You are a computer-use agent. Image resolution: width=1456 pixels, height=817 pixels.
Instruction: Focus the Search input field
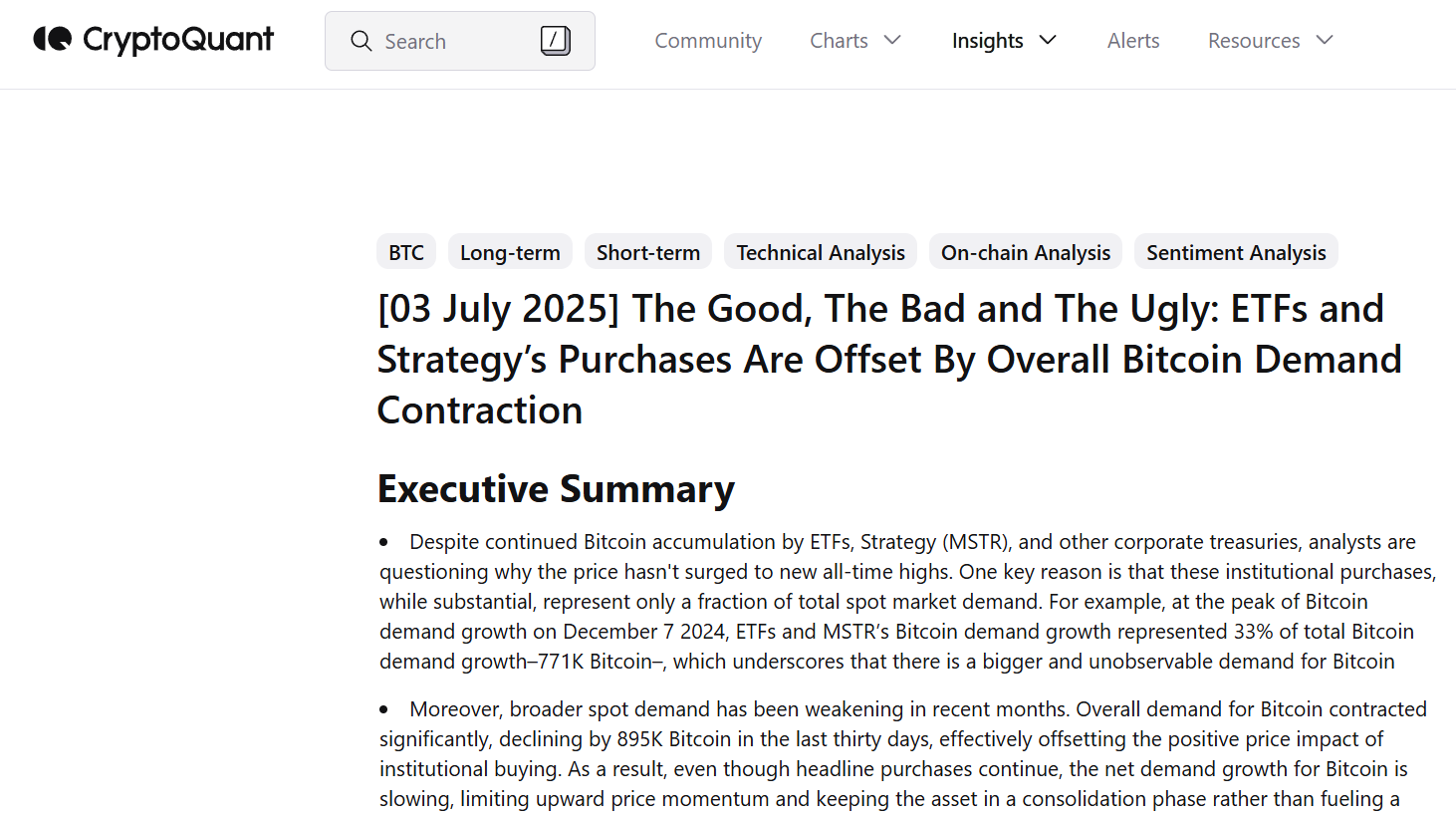[x=460, y=41]
